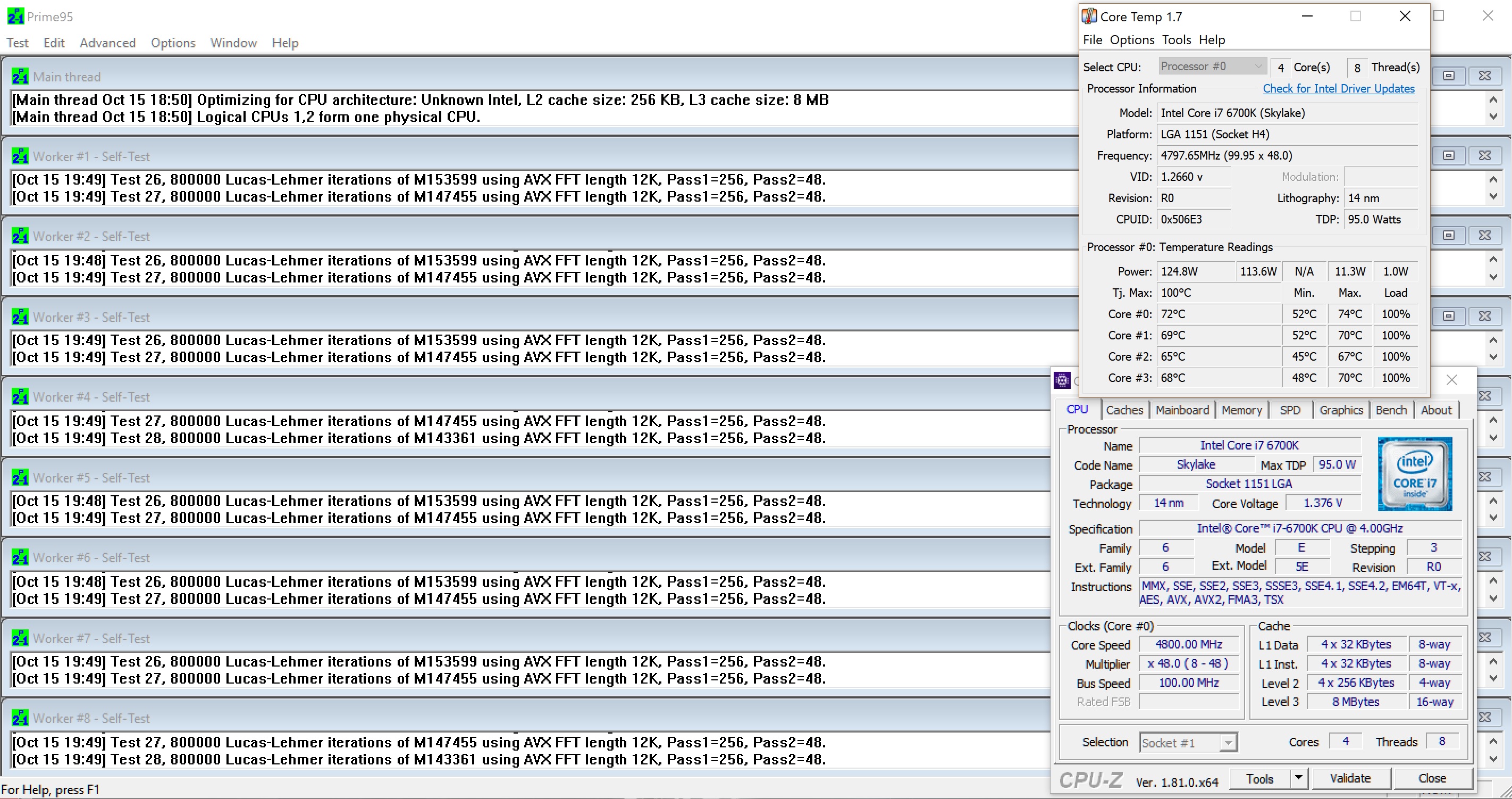
Task: Open Core Temp Options menu
Action: (x=1132, y=40)
